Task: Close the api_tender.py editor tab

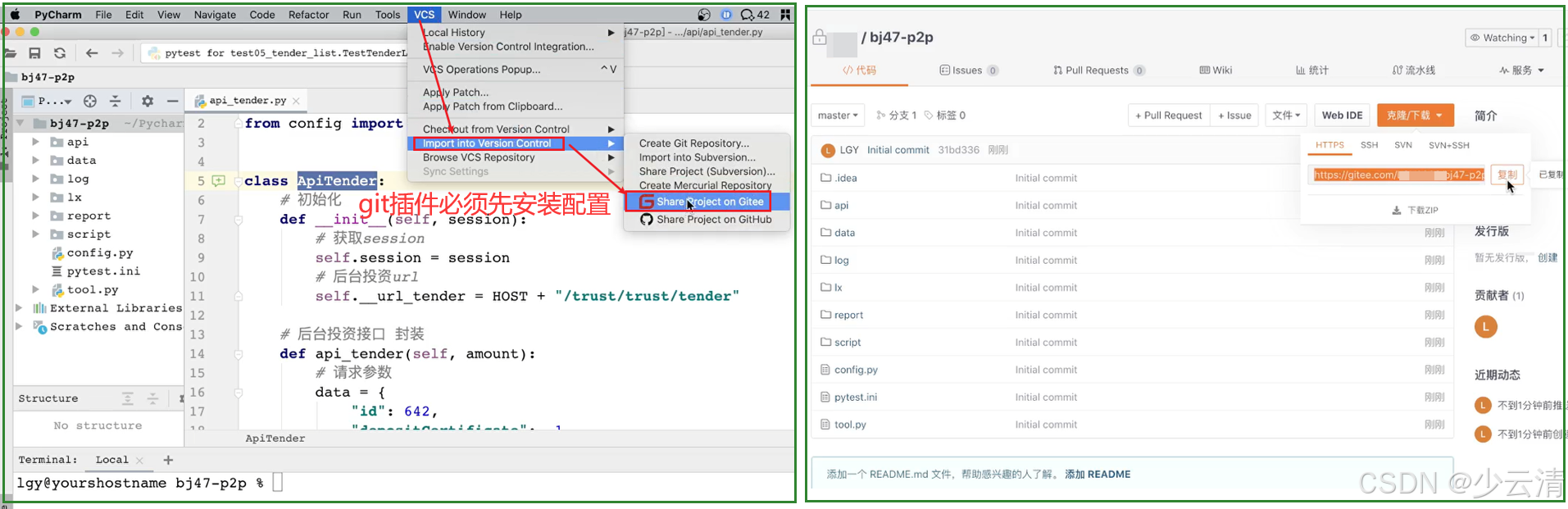Action: tap(296, 101)
